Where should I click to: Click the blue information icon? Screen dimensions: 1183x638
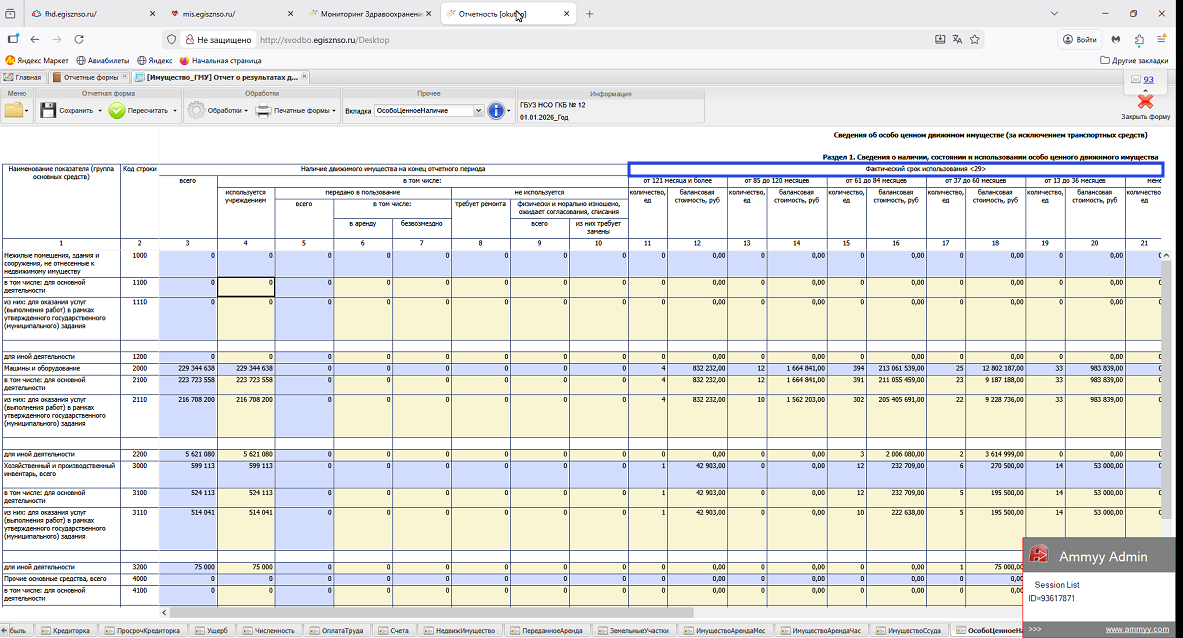(497, 111)
